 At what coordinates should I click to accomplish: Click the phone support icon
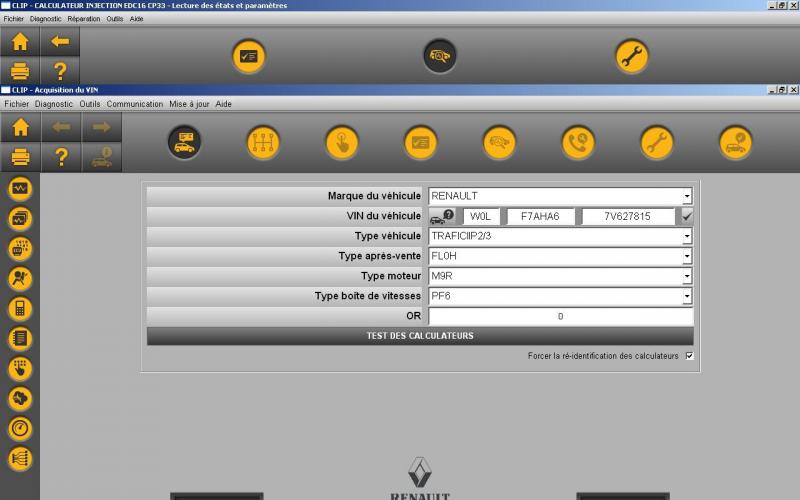(577, 143)
